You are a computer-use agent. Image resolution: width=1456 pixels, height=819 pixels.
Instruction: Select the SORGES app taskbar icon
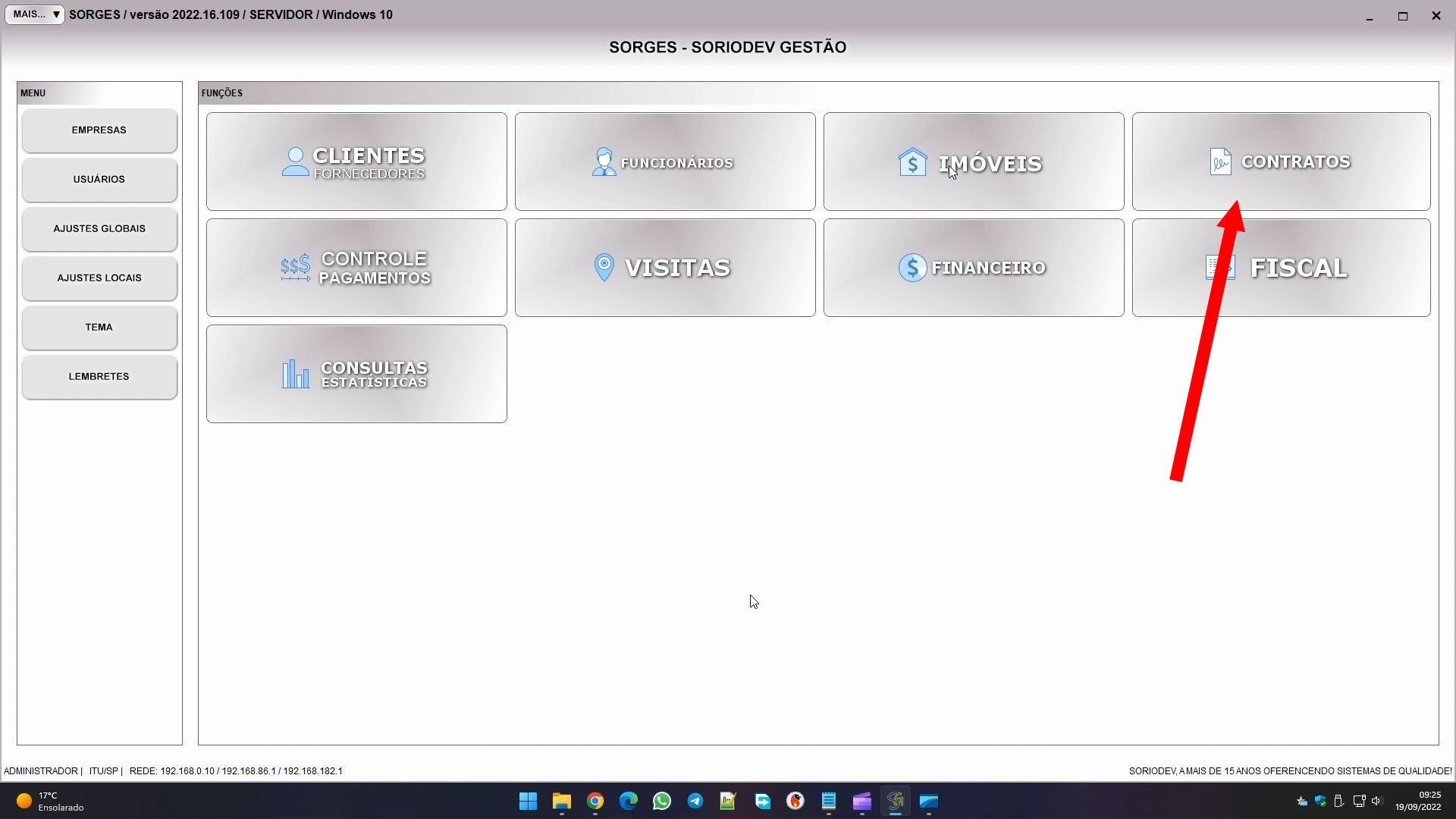(896, 801)
